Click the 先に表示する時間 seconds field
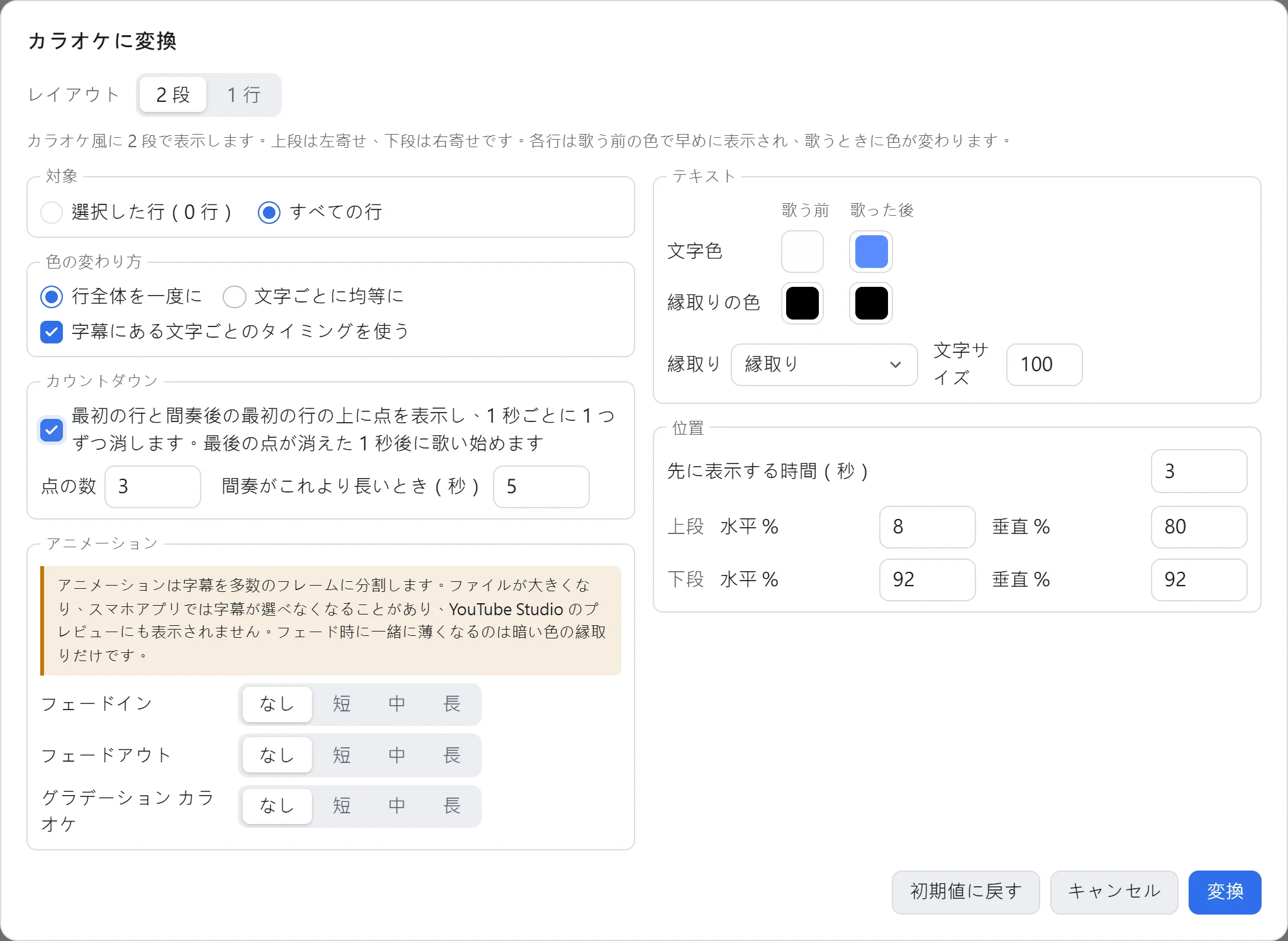1288x941 pixels. click(1199, 471)
